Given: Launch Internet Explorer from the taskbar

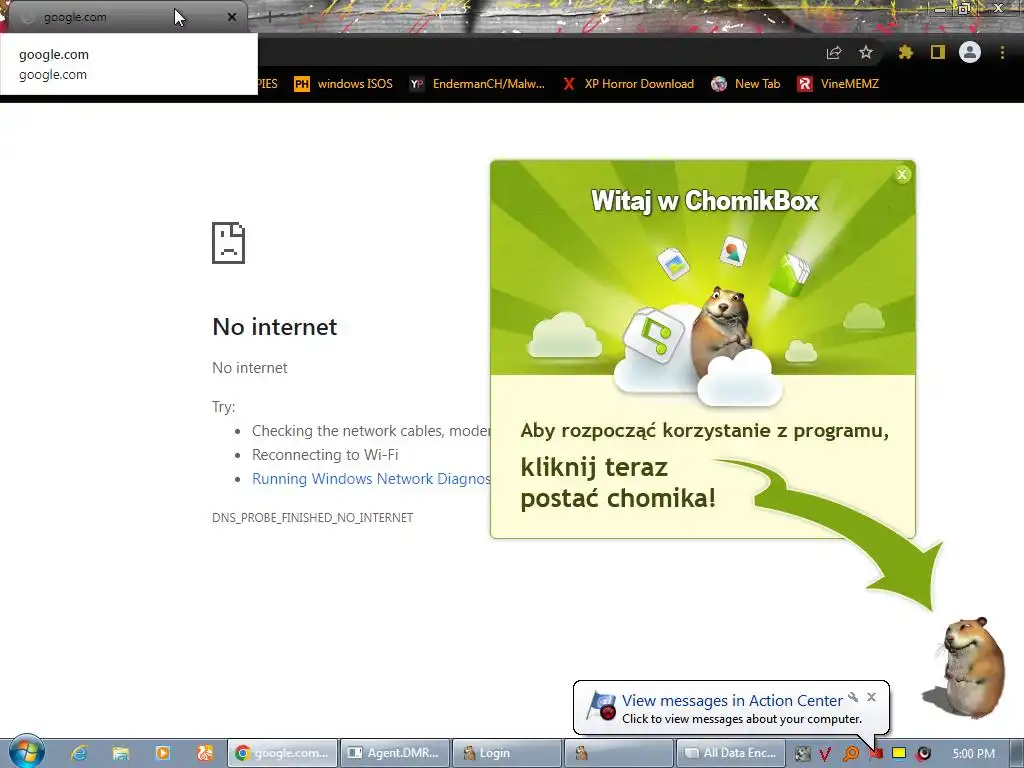Looking at the screenshot, I should [x=79, y=753].
